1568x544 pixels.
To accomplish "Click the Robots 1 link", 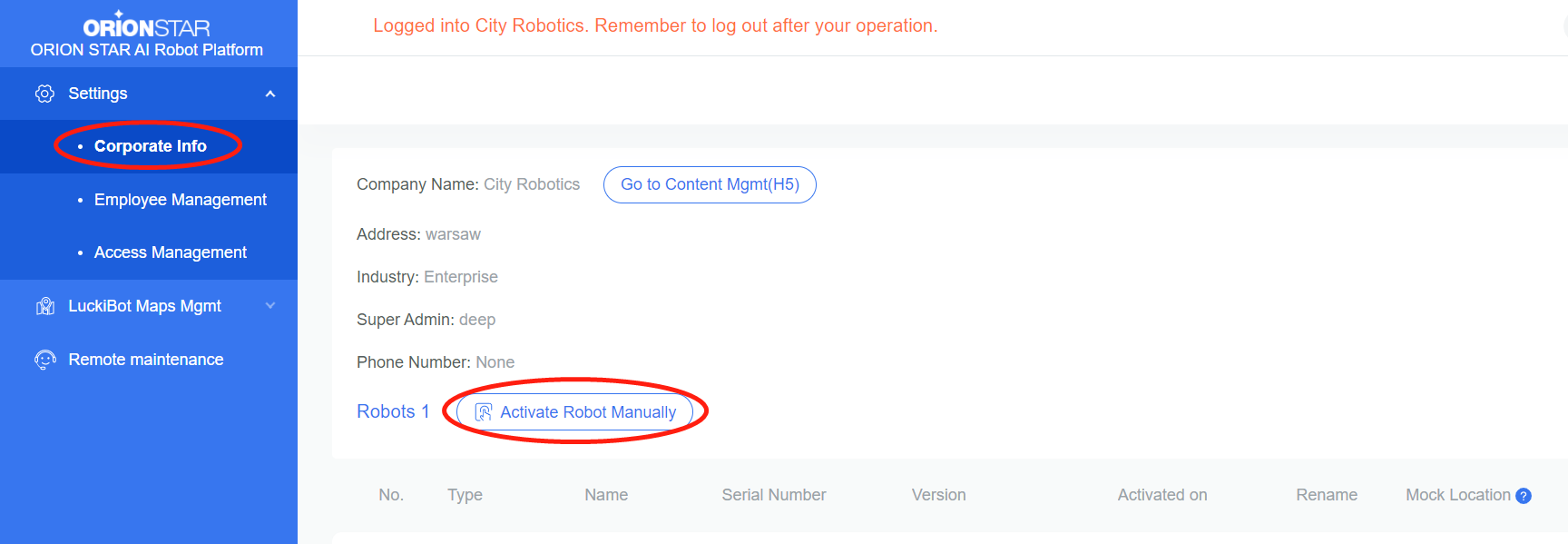I will tap(393, 410).
